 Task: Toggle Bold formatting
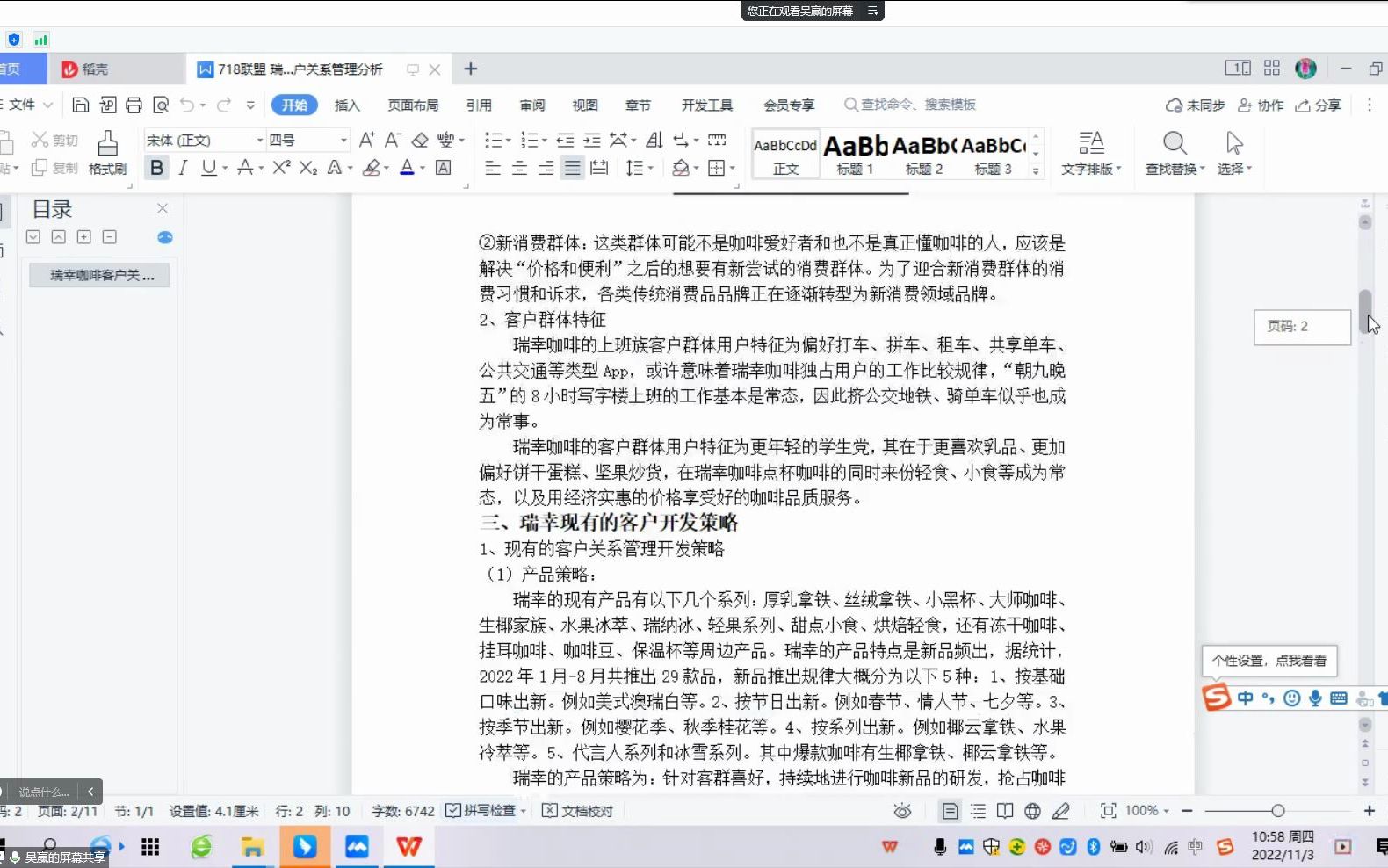tap(156, 167)
